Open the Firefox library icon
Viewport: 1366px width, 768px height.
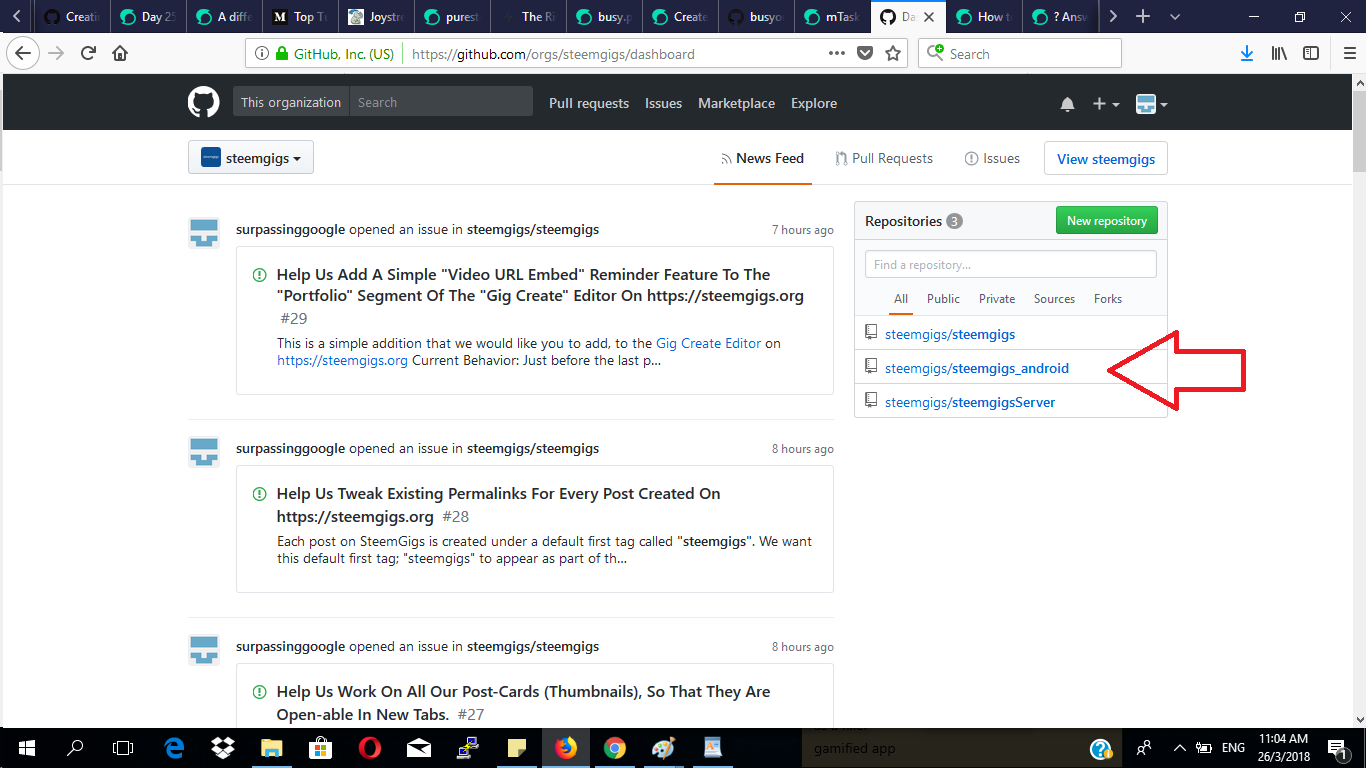[x=1279, y=54]
